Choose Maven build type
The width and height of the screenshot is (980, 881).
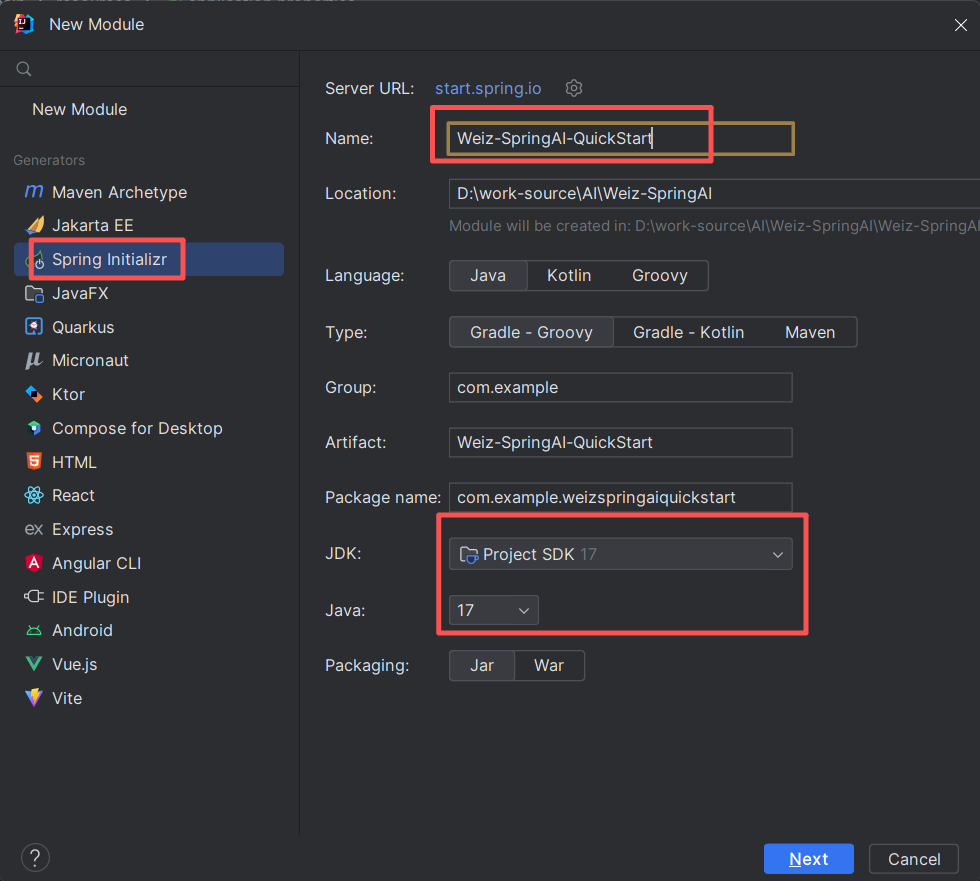[810, 332]
